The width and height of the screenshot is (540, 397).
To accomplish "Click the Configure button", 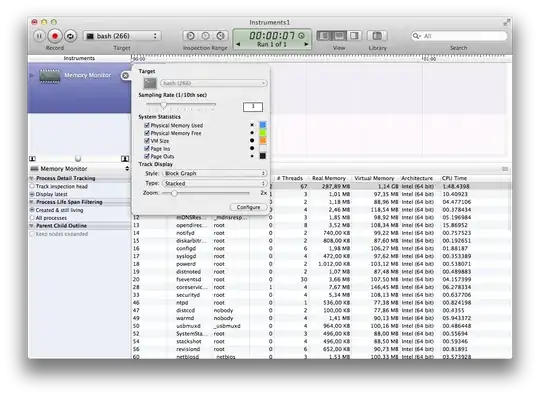I will click(248, 207).
